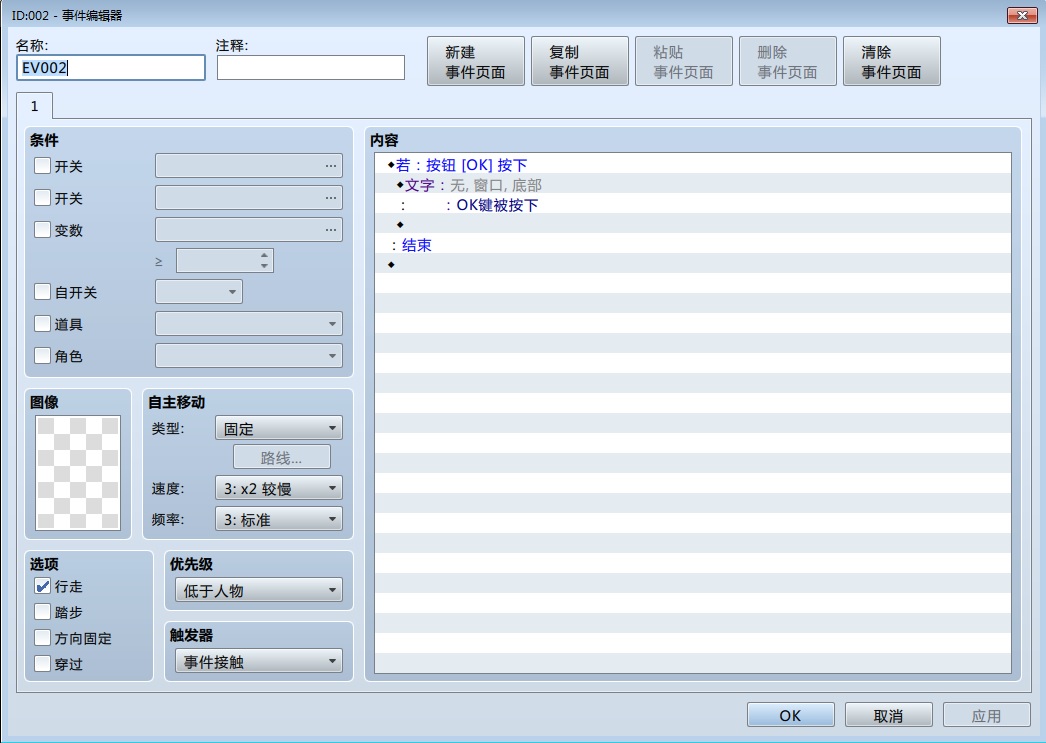The width and height of the screenshot is (1046, 743).
Task: Click the 复制事件页面 button
Action: 580,61
